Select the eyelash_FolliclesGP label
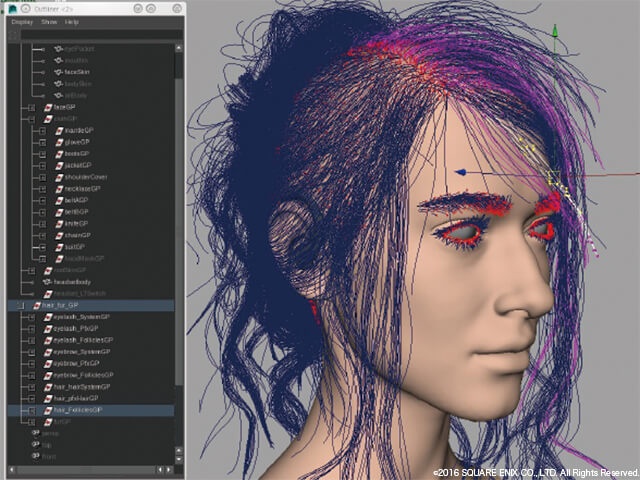Image resolution: width=640 pixels, height=480 pixels. [x=83, y=340]
